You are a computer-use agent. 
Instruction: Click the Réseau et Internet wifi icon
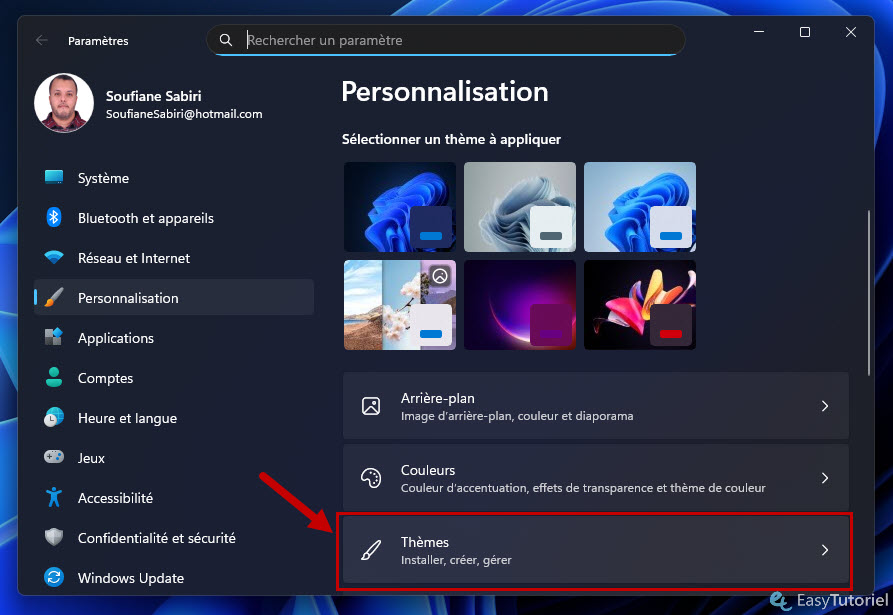point(54,258)
